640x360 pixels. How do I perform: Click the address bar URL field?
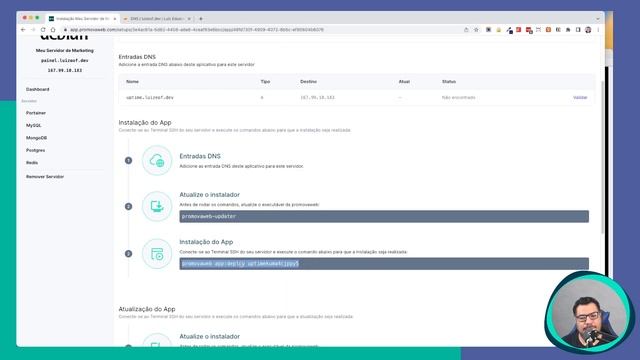[261, 30]
